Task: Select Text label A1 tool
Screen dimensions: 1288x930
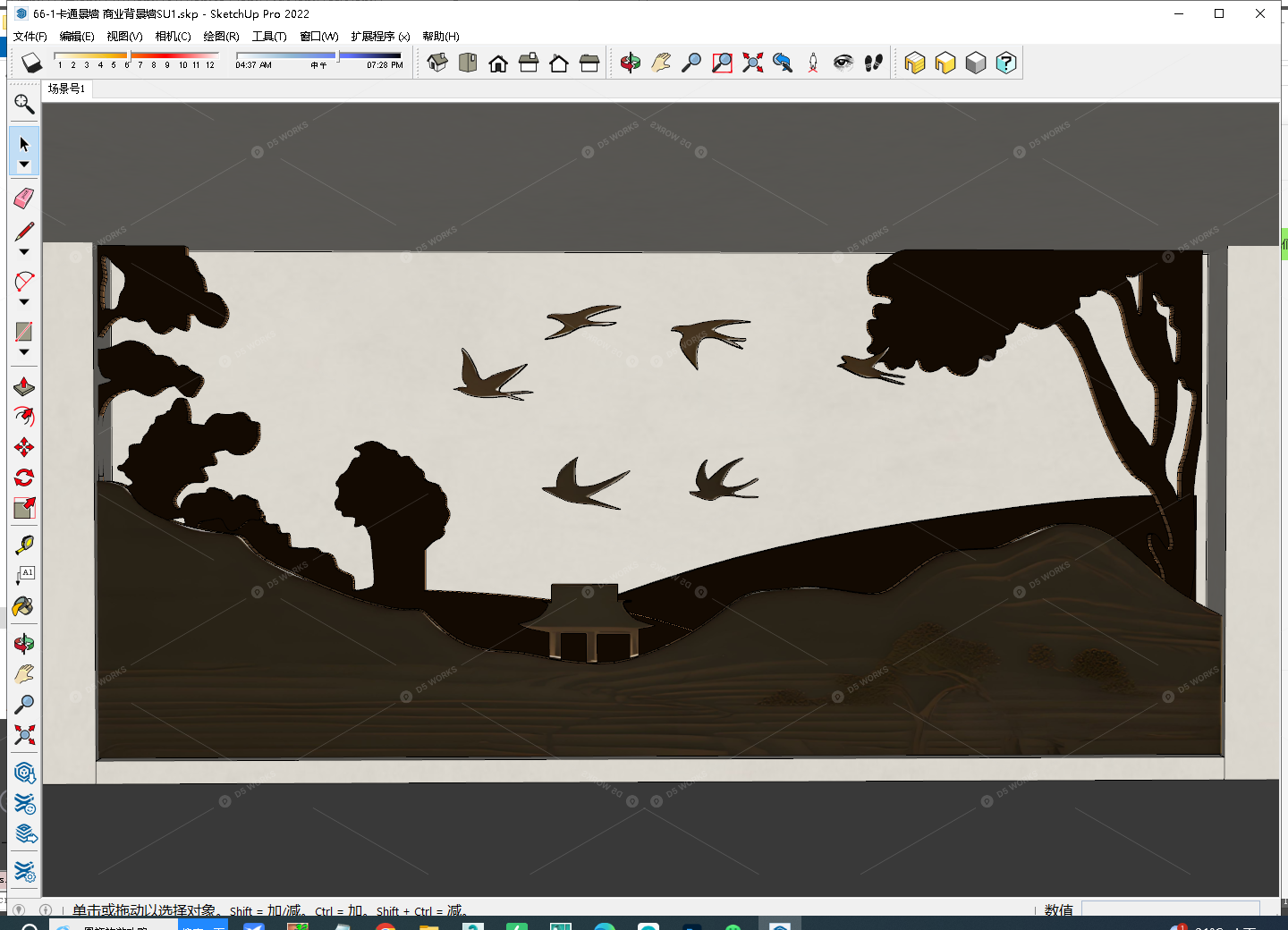Action: pyautogui.click(x=24, y=575)
